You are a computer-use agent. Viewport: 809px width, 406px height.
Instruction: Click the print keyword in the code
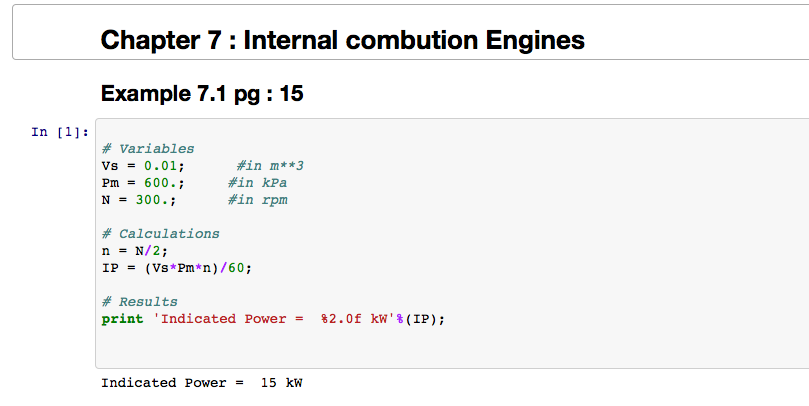tap(122, 319)
